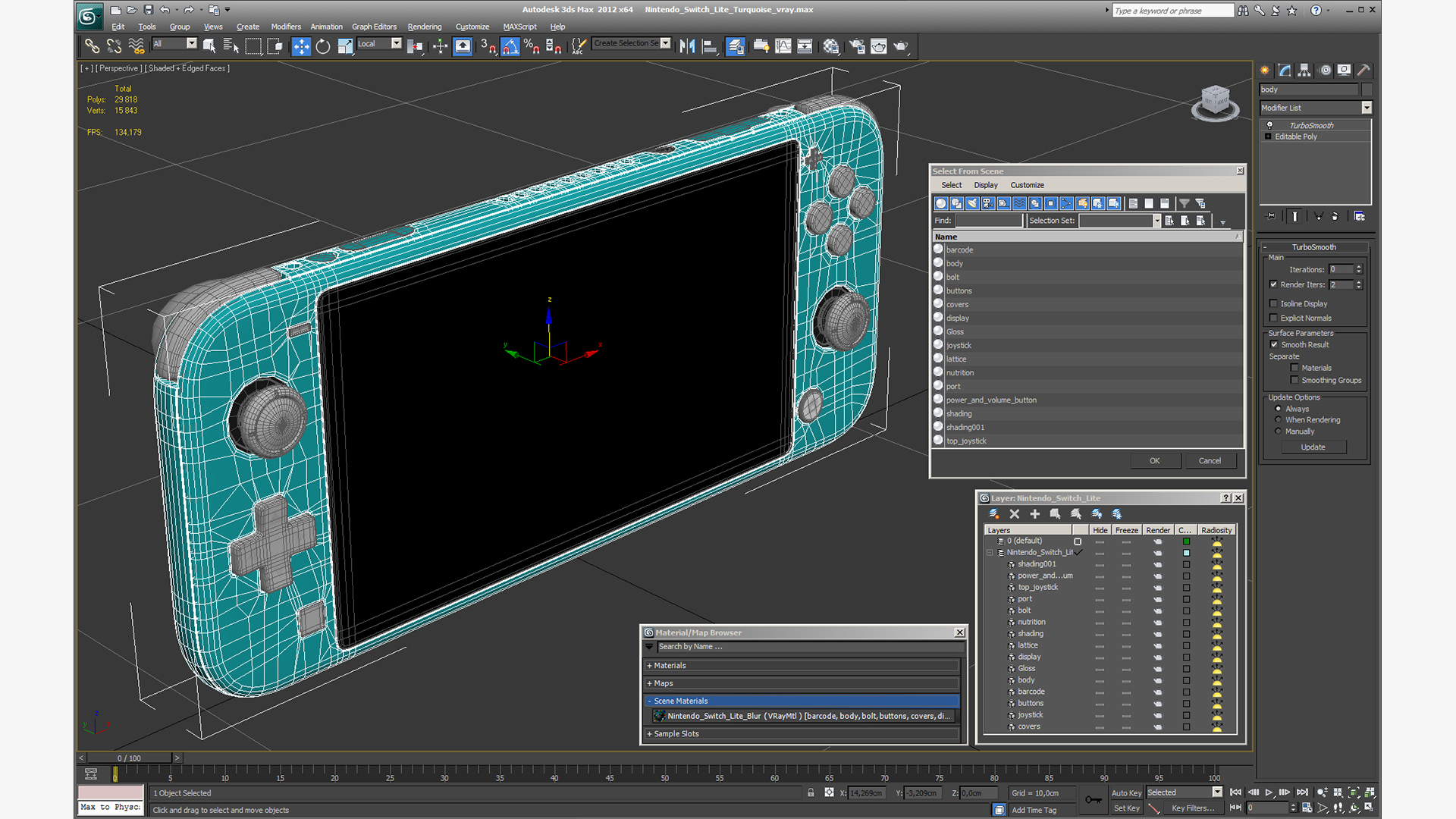Toggle the Render Iters checkbox
Viewport: 1456px width, 819px height.
click(x=1274, y=284)
